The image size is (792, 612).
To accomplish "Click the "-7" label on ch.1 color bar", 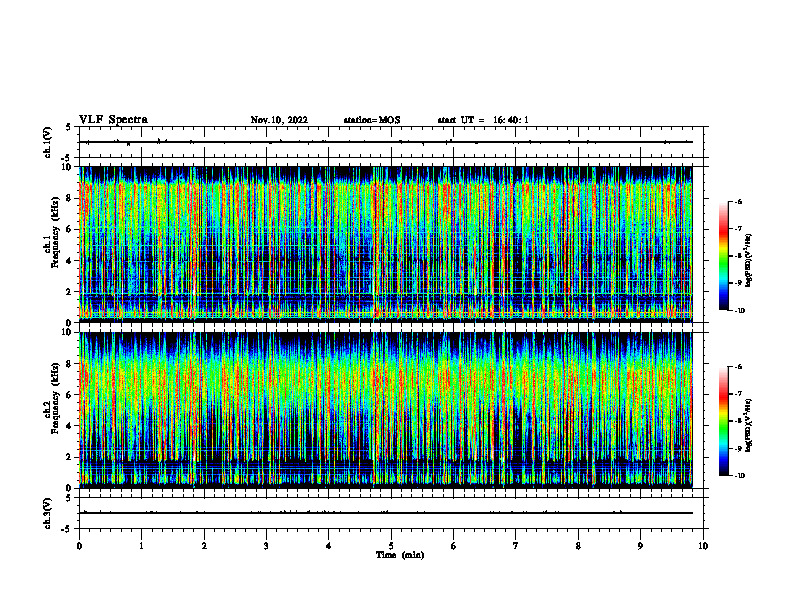I will [x=738, y=229].
